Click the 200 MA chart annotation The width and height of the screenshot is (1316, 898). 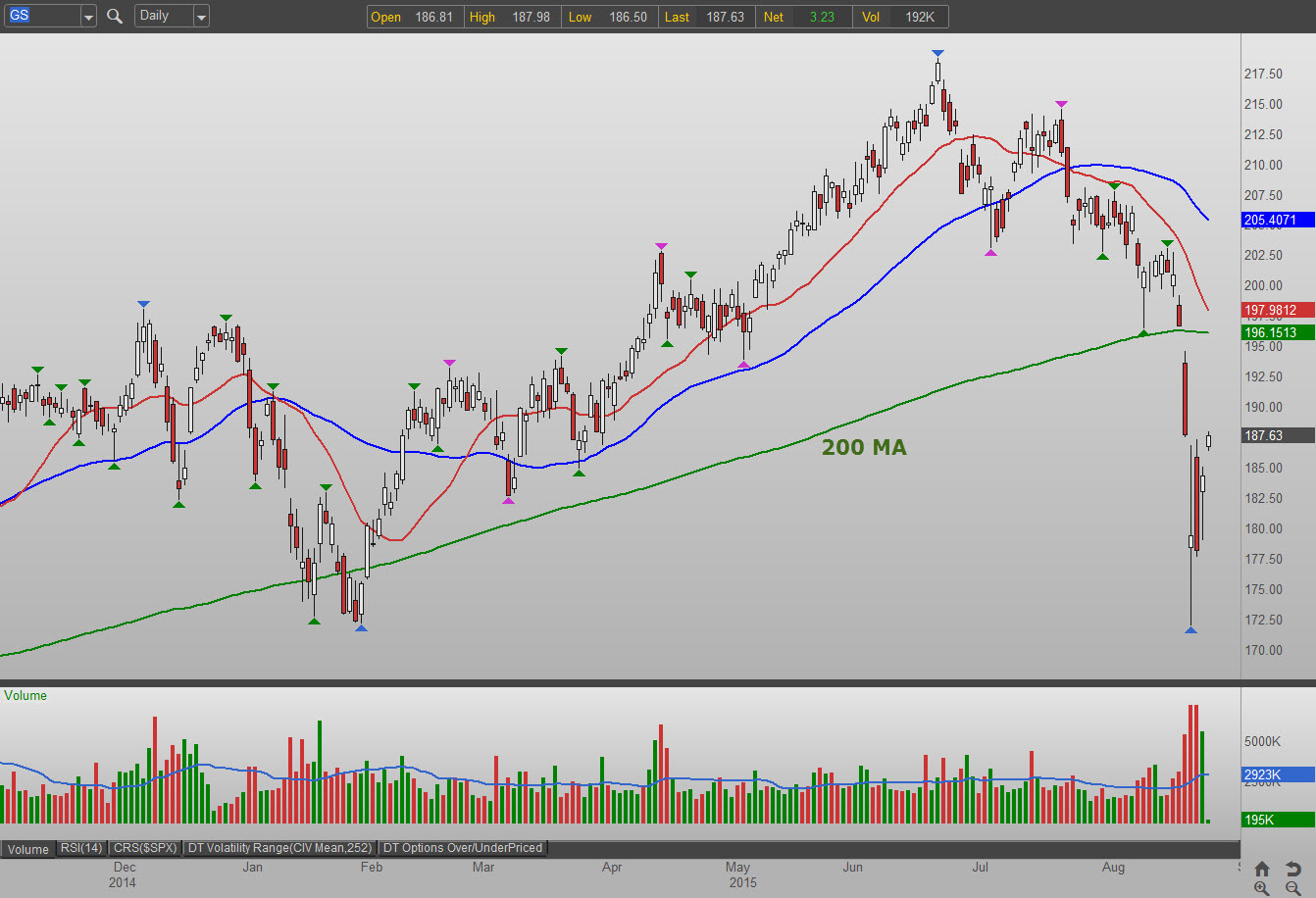click(x=864, y=447)
